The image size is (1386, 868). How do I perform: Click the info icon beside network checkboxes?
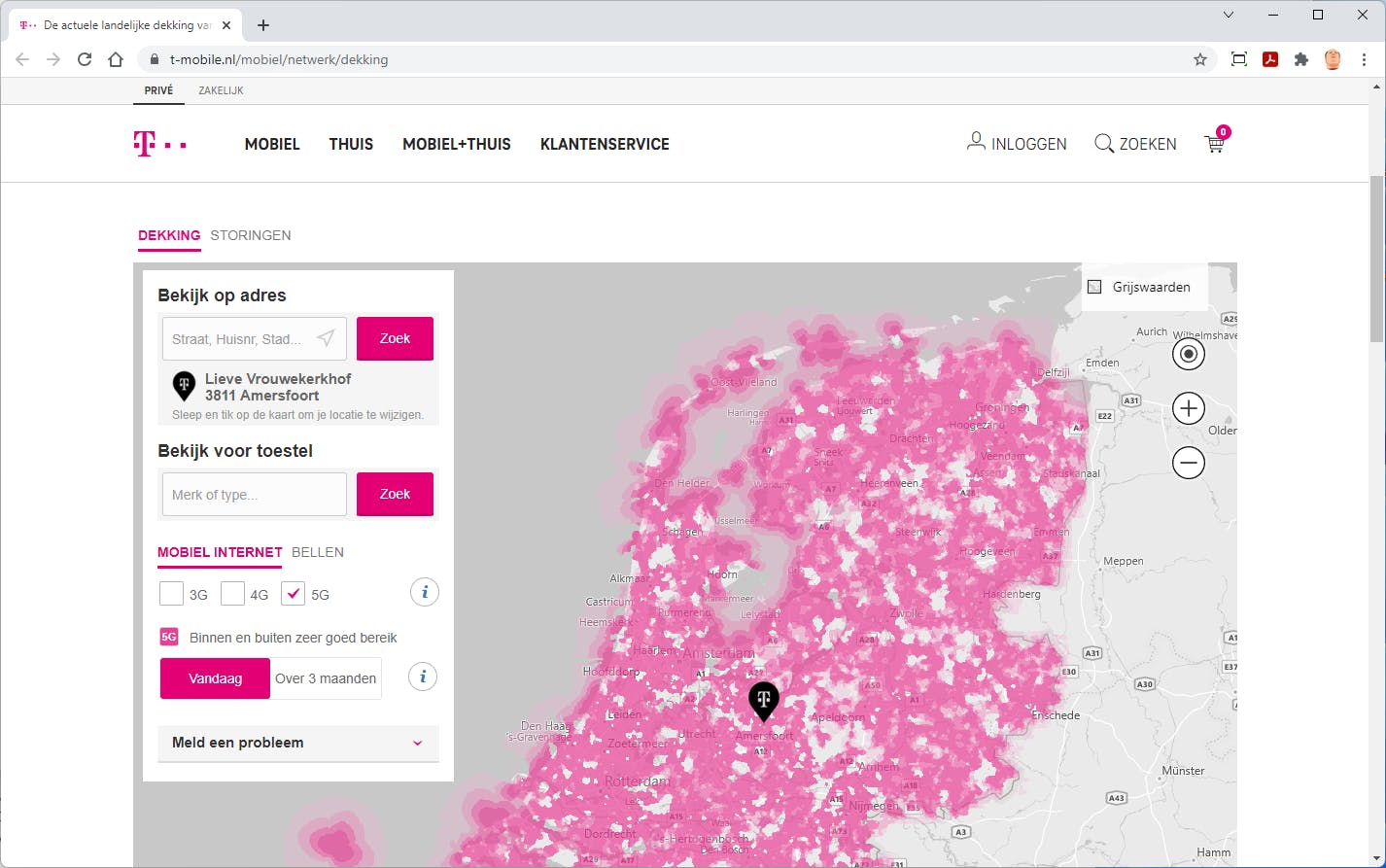424,592
